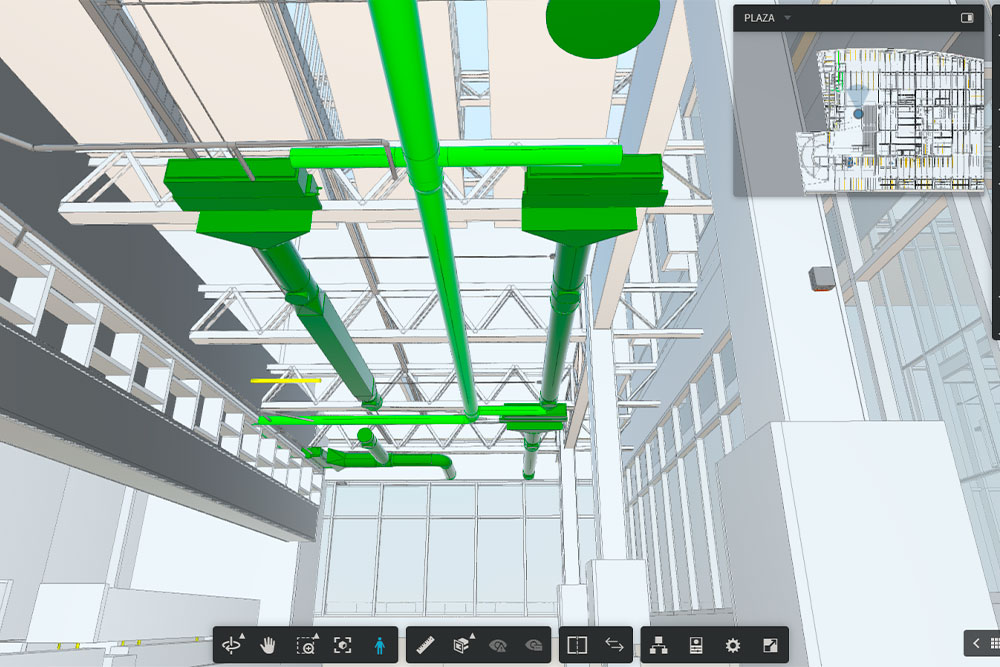Viewport: 1000px width, 667px height.
Task: Select the Orbit navigation tool
Action: (233, 645)
